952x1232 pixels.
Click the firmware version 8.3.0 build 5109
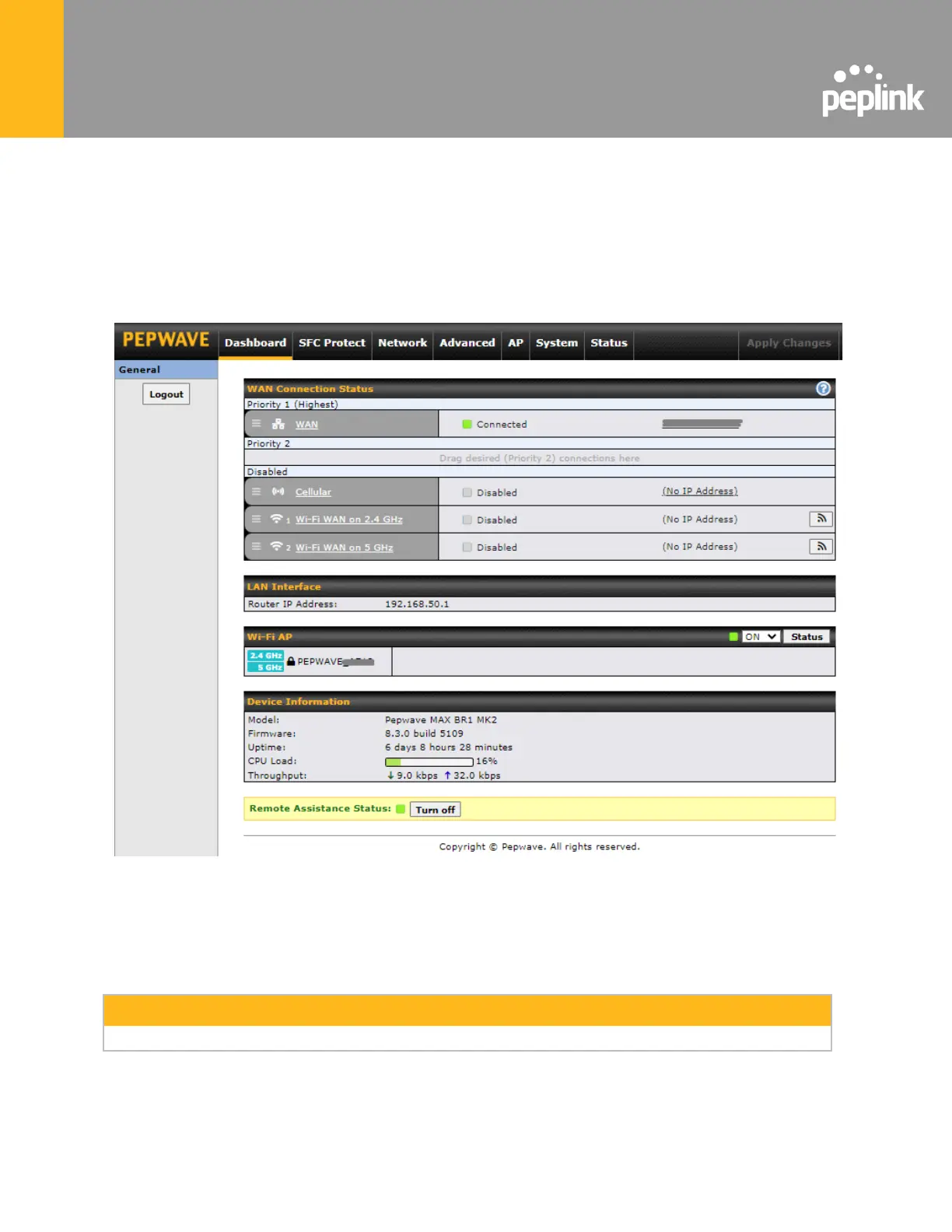pos(424,733)
